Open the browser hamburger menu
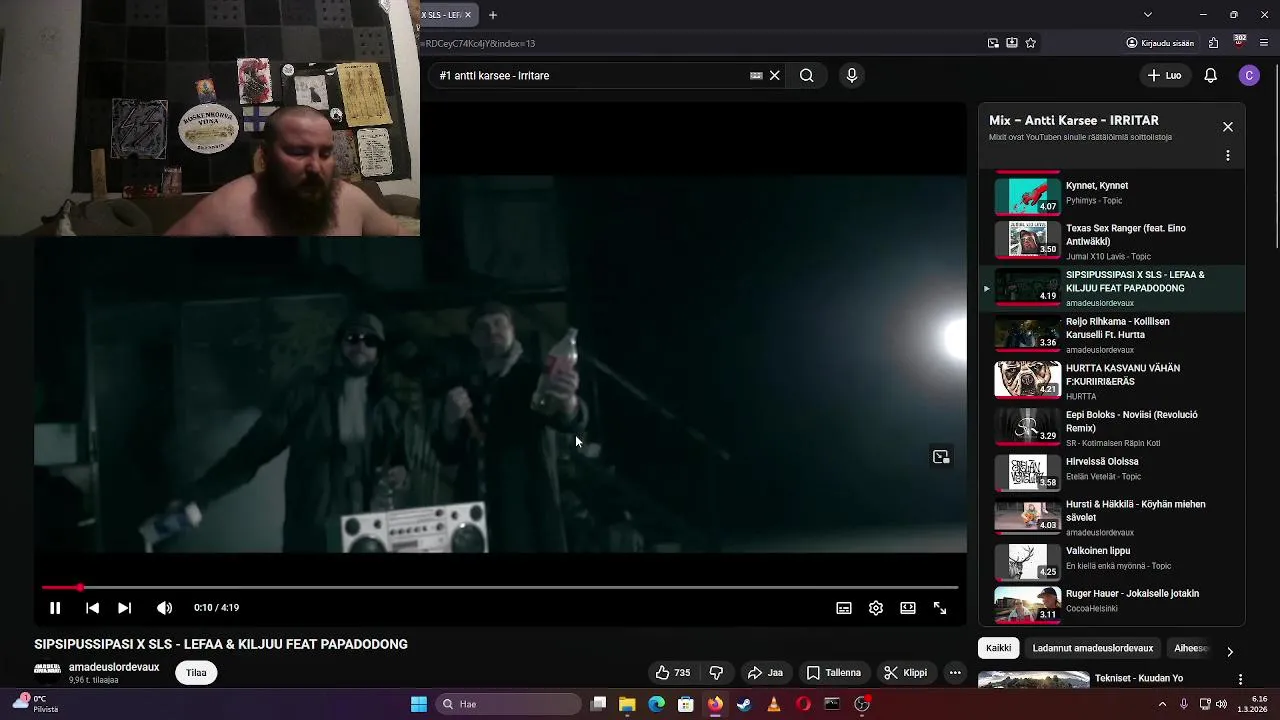This screenshot has height=720, width=1280. click(1265, 43)
